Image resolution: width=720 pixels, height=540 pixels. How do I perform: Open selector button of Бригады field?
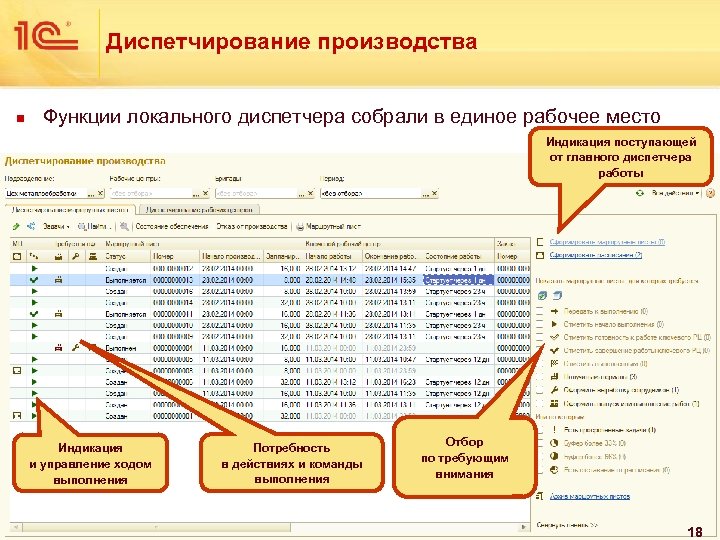tap(301, 193)
